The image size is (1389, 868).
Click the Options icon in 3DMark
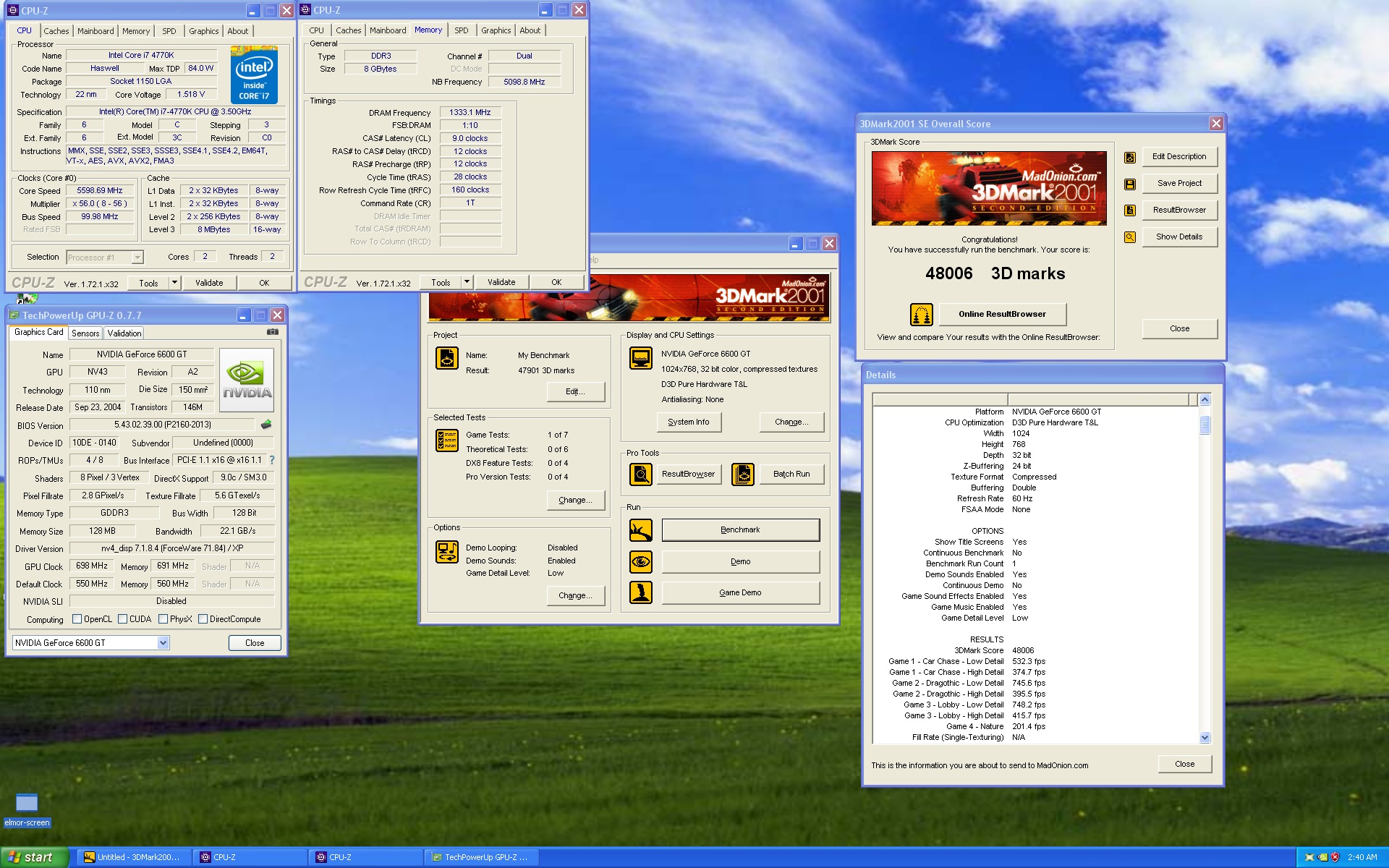click(447, 552)
